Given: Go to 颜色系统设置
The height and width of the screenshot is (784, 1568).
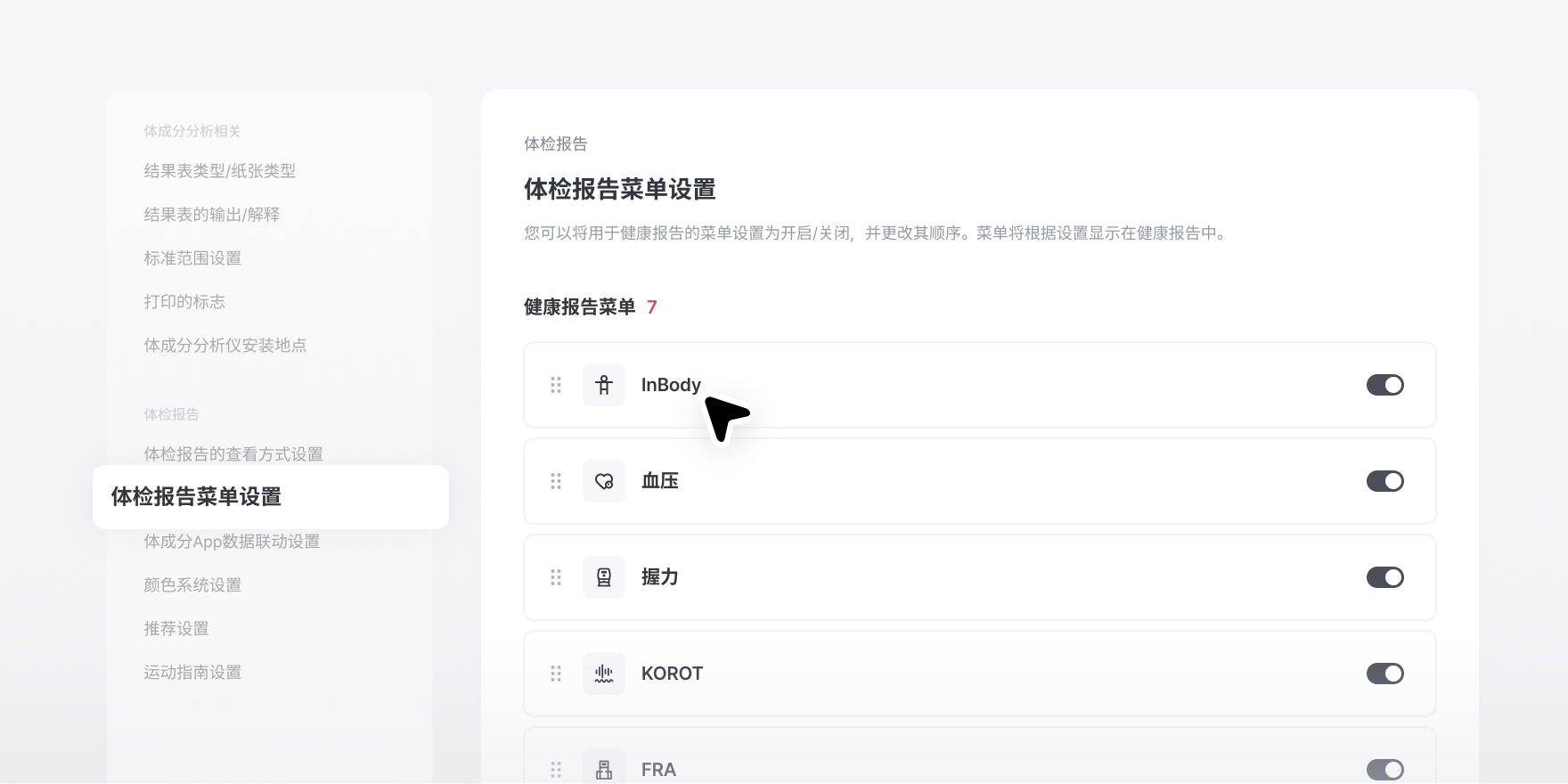Looking at the screenshot, I should [x=192, y=585].
